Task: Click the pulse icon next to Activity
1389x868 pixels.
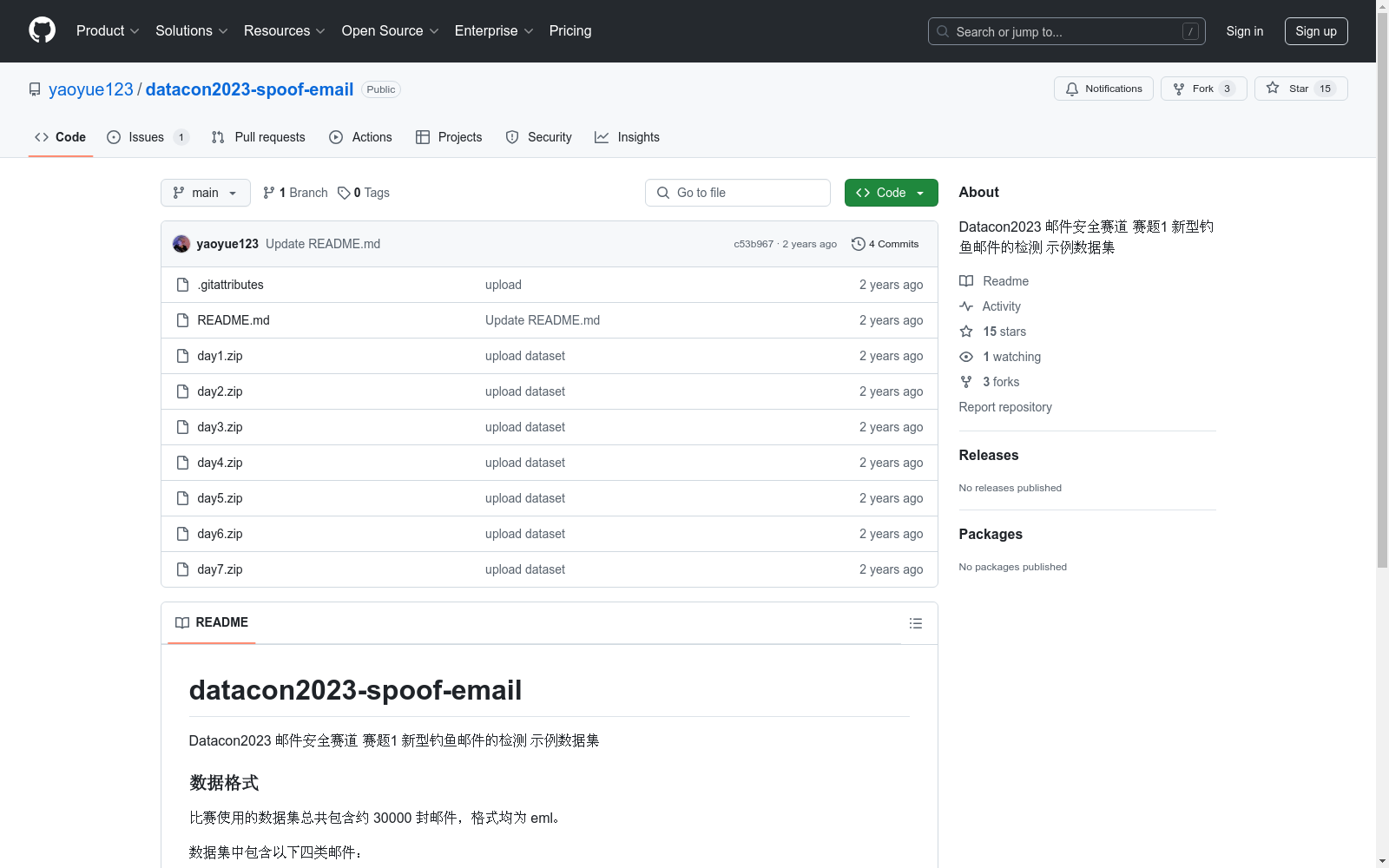Action: (x=966, y=306)
